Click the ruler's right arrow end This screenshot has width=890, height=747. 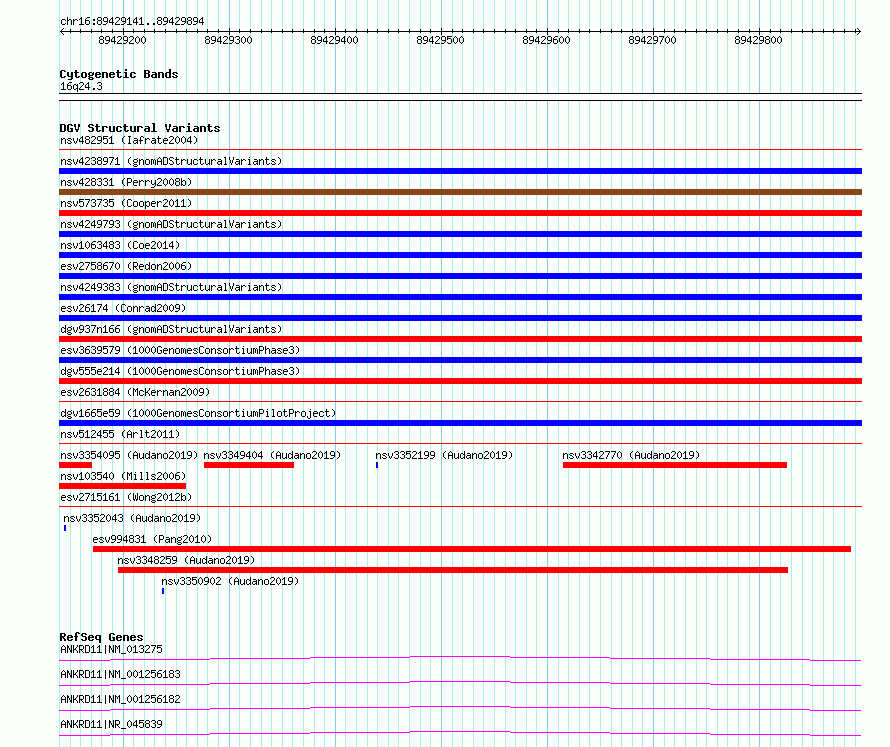[858, 31]
